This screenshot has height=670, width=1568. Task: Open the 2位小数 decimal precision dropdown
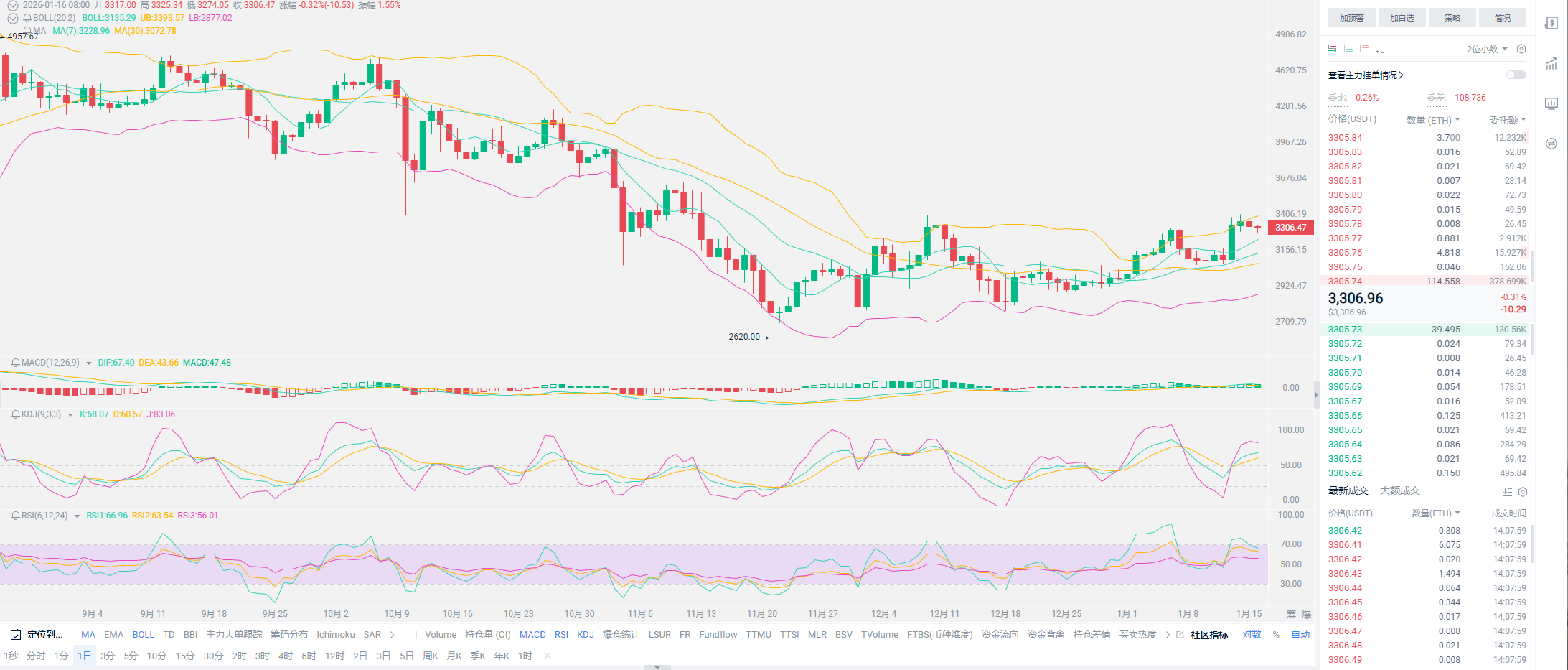[x=1486, y=49]
